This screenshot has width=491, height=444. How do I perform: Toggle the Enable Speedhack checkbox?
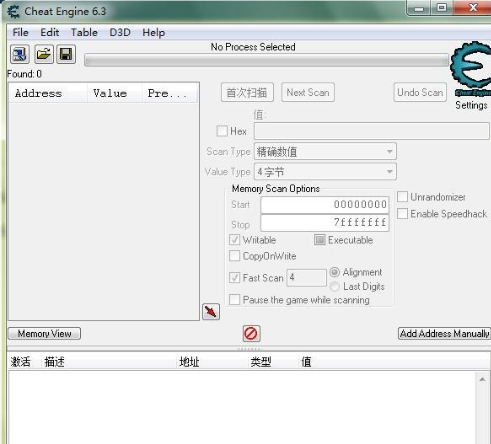(x=402, y=214)
